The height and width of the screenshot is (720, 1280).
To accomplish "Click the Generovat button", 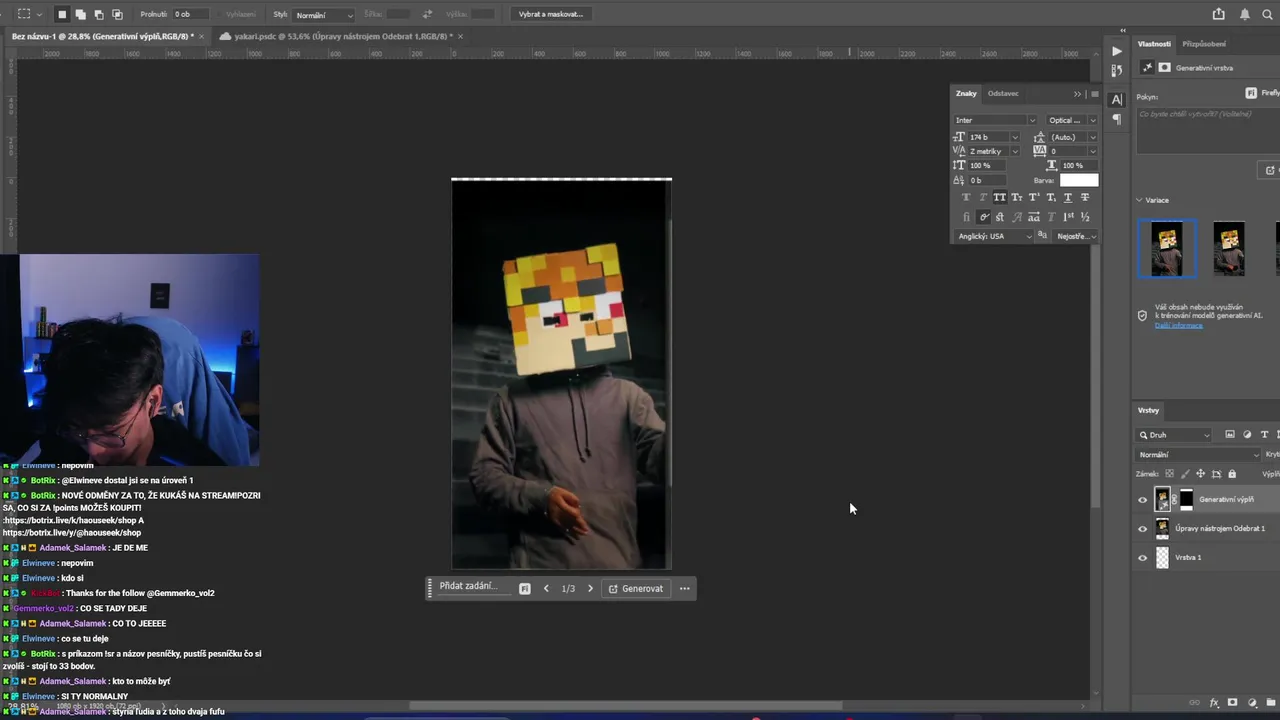I will [636, 589].
